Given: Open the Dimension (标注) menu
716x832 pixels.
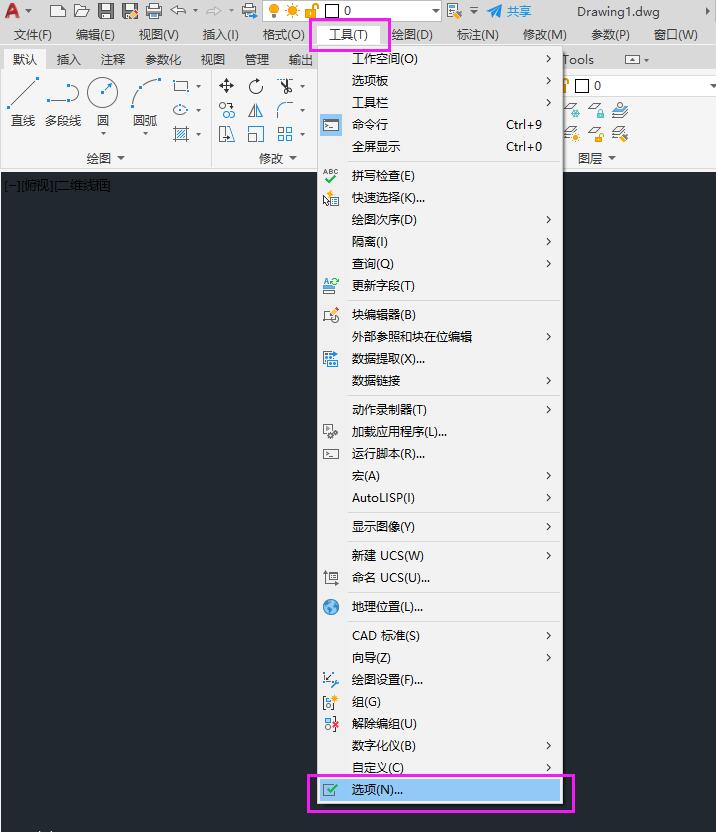Looking at the screenshot, I should [x=478, y=35].
